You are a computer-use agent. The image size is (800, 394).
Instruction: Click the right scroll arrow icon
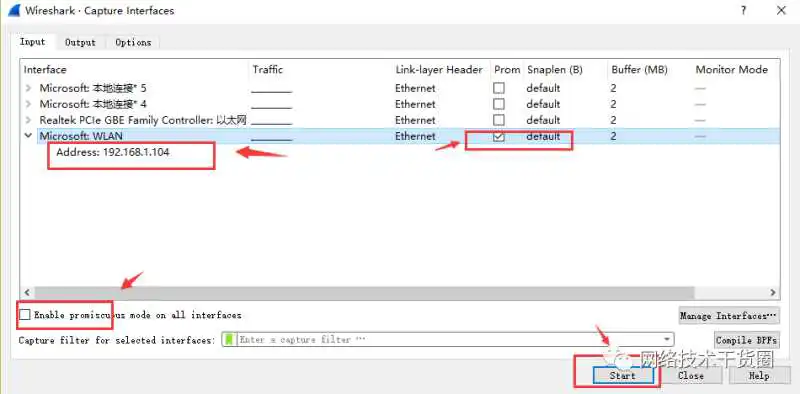coord(773,293)
